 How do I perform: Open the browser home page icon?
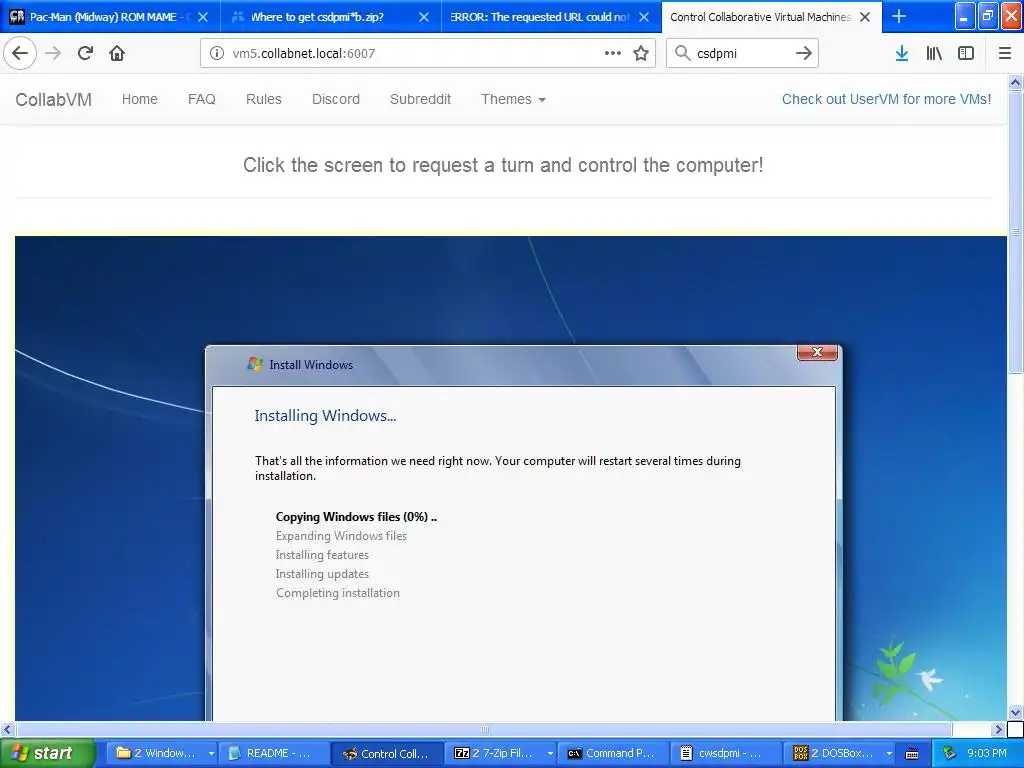(117, 53)
